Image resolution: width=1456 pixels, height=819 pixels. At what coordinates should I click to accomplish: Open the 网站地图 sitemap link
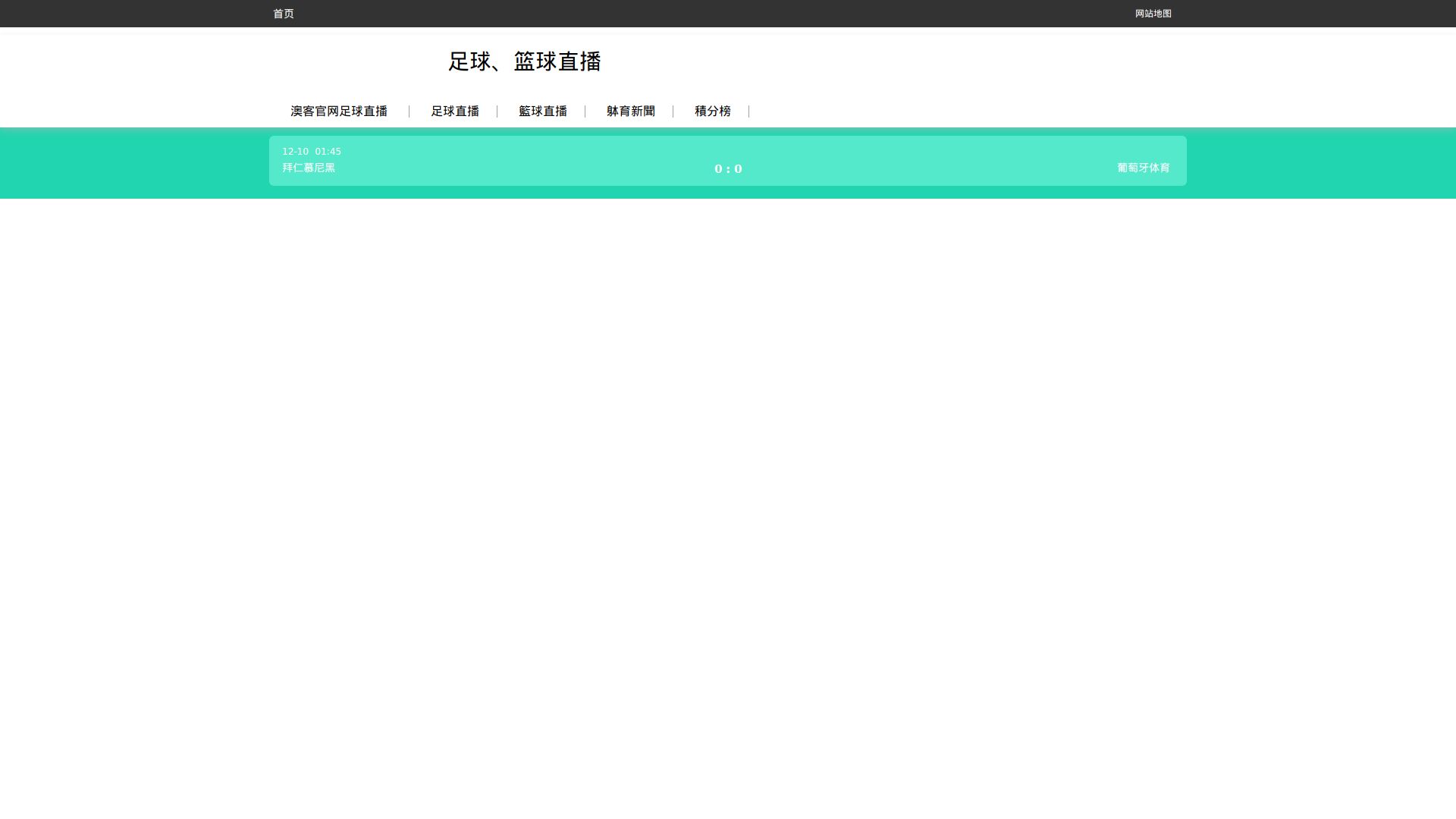[1153, 14]
